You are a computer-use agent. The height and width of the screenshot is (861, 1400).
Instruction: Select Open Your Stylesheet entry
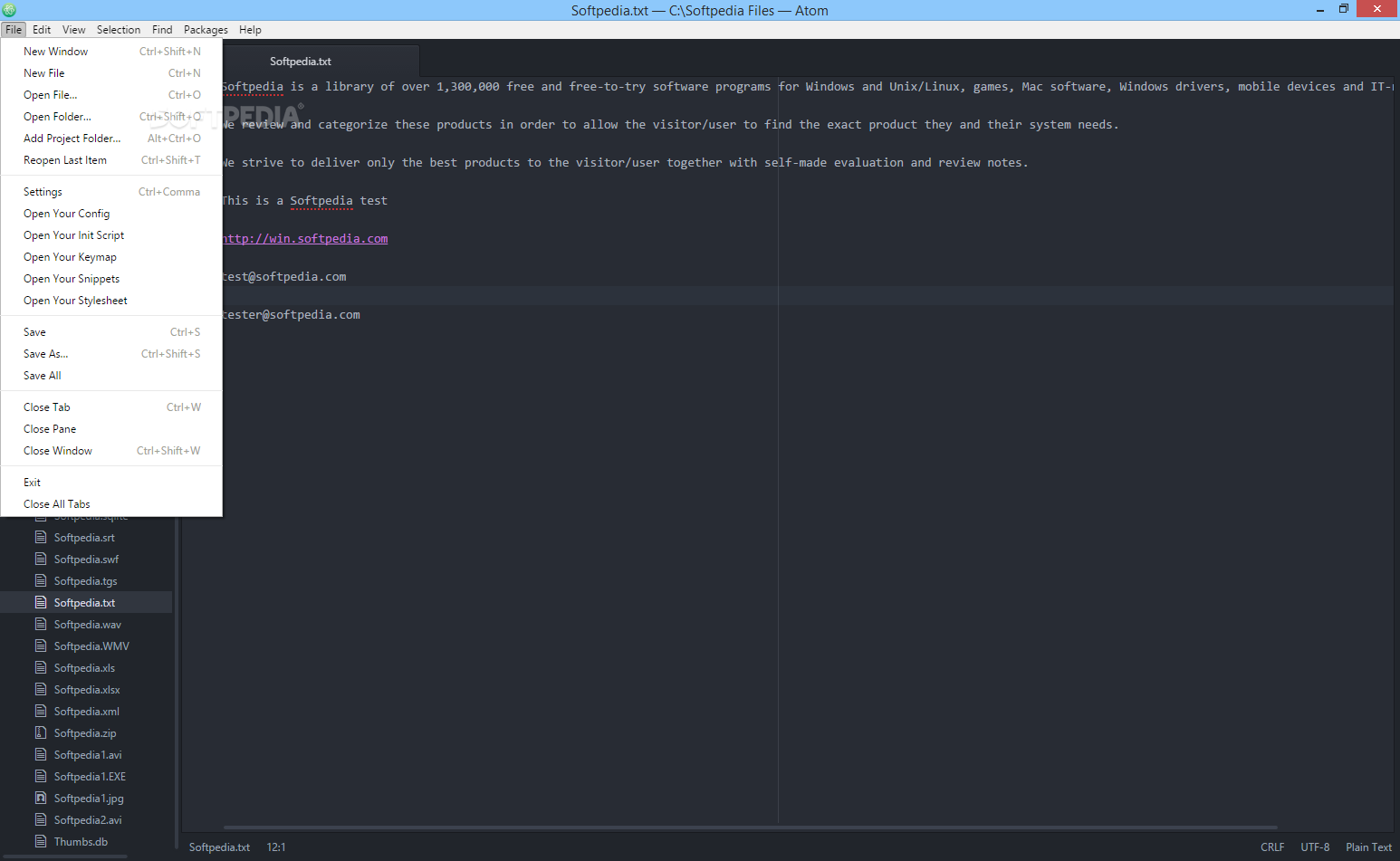click(x=111, y=301)
